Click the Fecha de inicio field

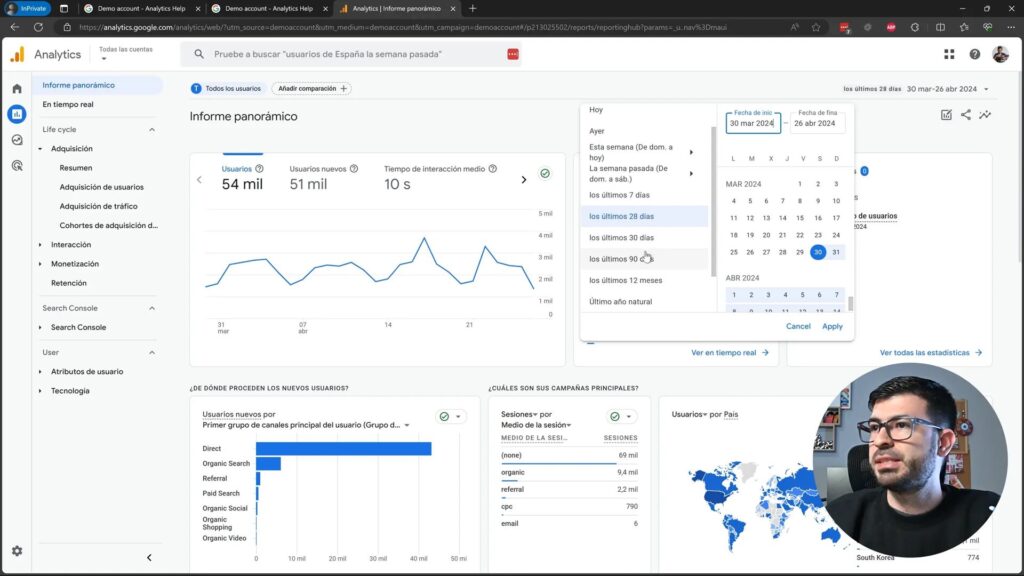coord(753,123)
